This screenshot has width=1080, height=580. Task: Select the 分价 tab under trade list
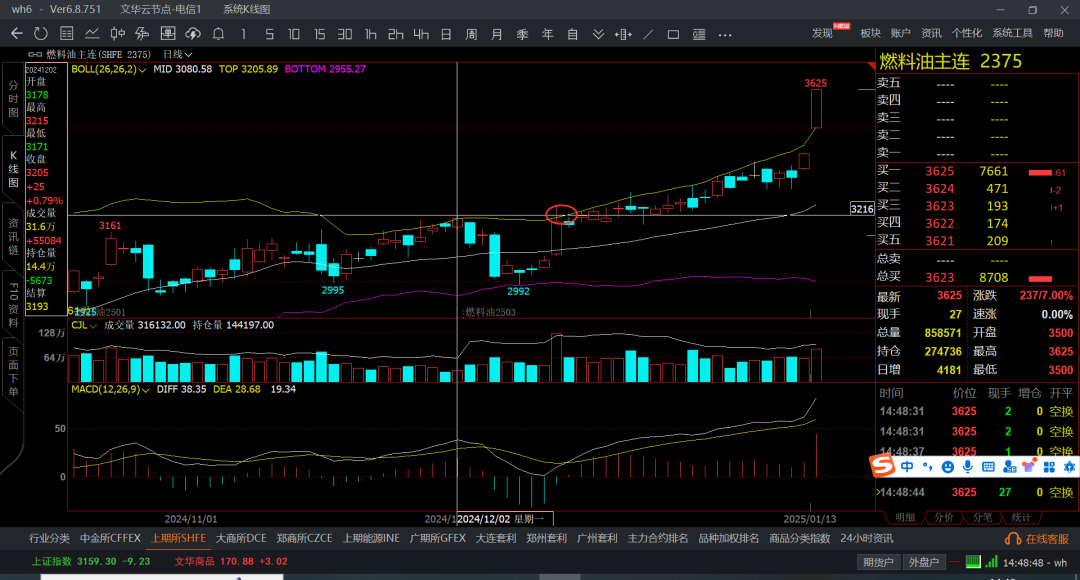coord(943,517)
